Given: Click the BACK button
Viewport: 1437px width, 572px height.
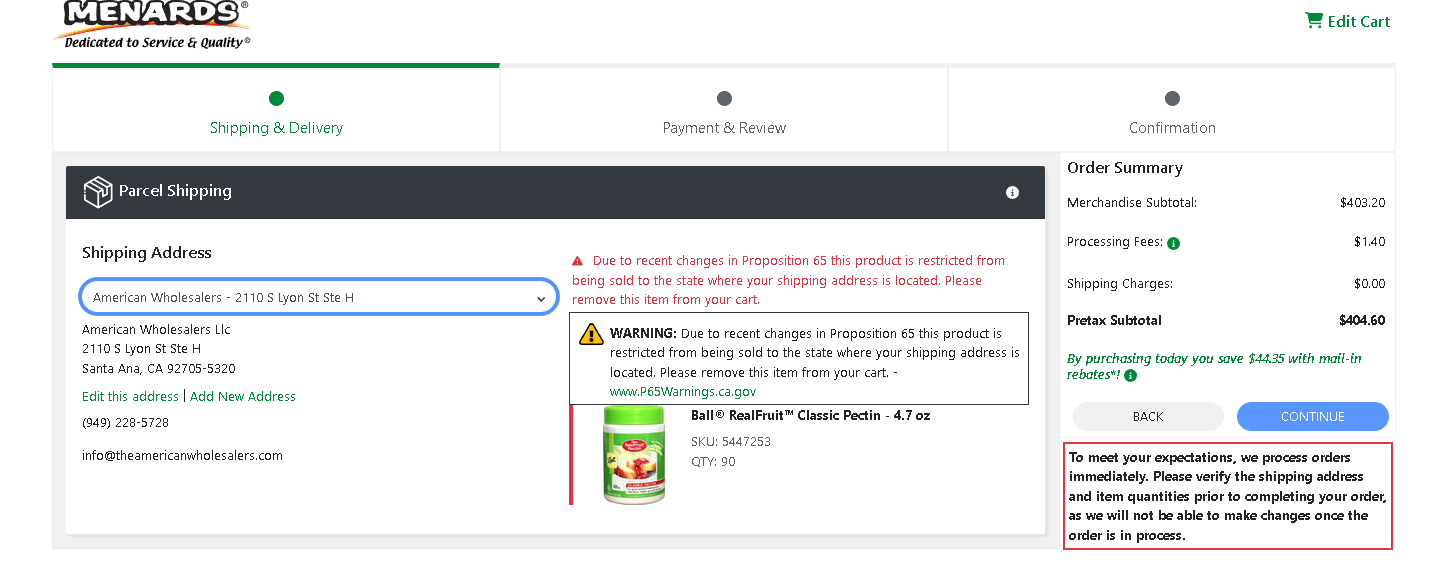Looking at the screenshot, I should pos(1148,416).
